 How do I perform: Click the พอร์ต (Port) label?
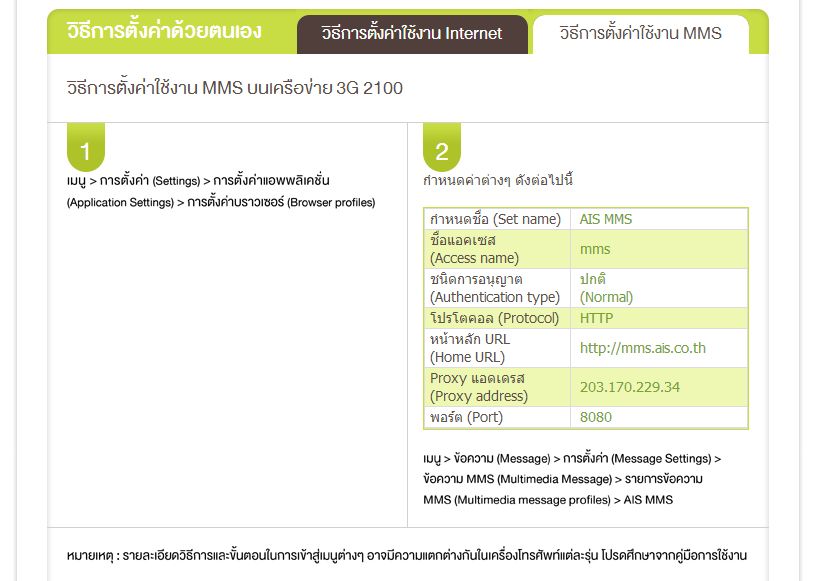tap(466, 417)
